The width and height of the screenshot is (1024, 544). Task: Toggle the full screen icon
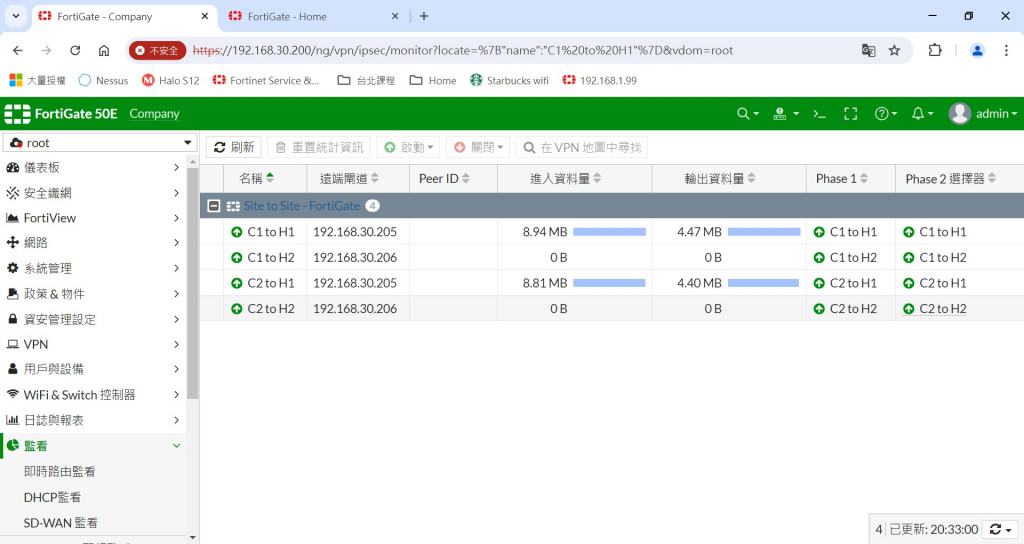point(850,114)
